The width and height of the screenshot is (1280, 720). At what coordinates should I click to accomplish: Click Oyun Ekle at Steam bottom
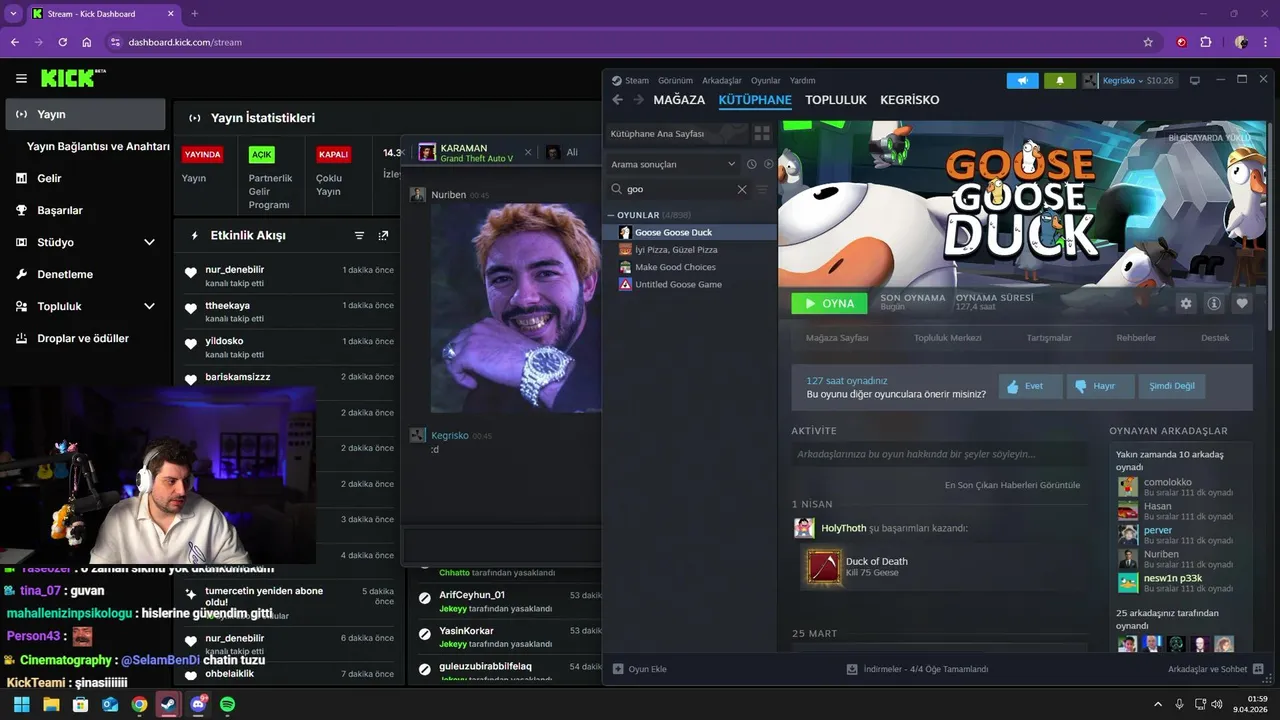click(640, 669)
